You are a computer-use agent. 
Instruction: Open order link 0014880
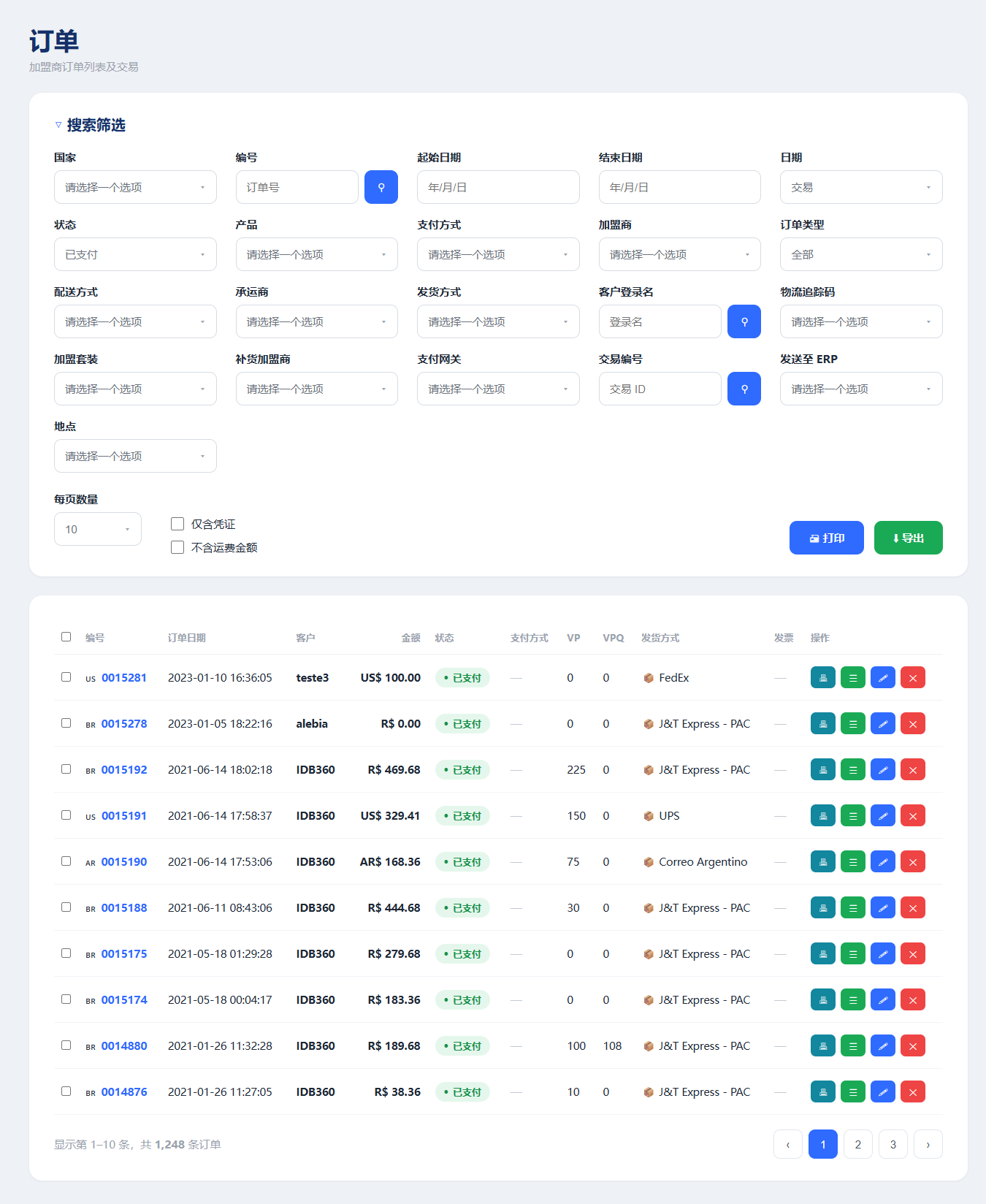point(124,1045)
